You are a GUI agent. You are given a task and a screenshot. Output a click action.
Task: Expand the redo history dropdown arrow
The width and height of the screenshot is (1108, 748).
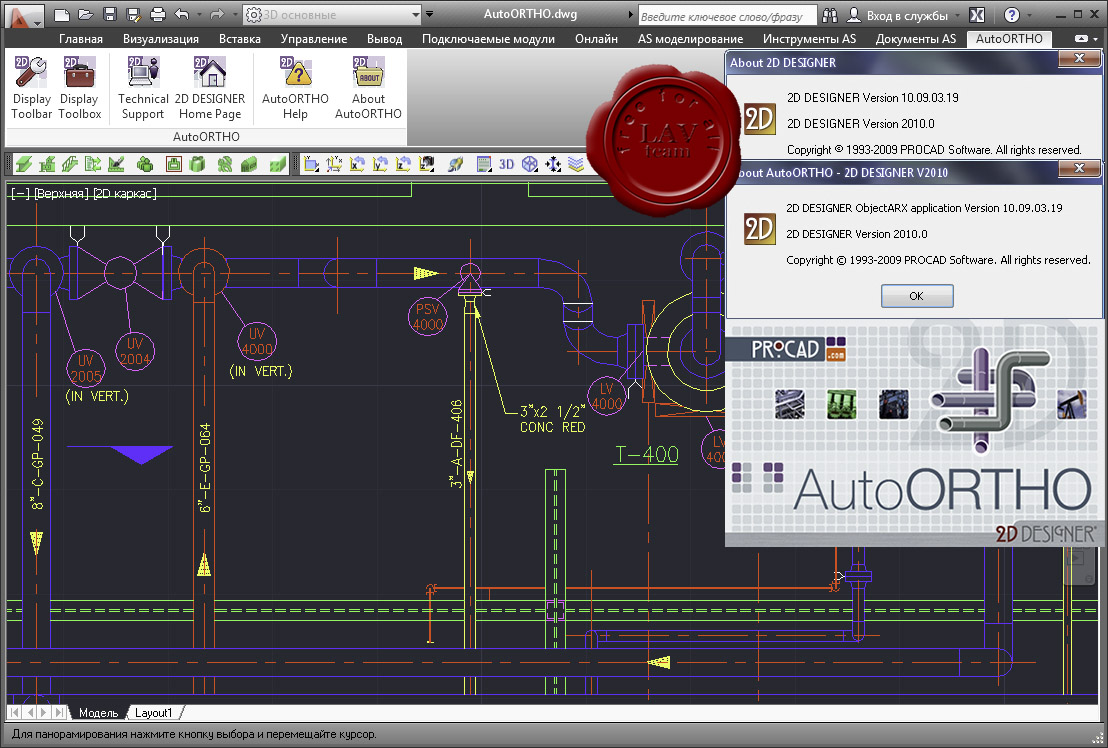click(x=235, y=14)
